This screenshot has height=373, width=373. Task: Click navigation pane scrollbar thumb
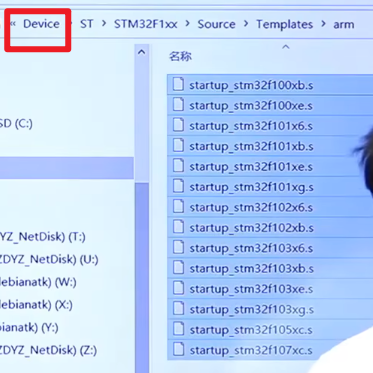142,277
